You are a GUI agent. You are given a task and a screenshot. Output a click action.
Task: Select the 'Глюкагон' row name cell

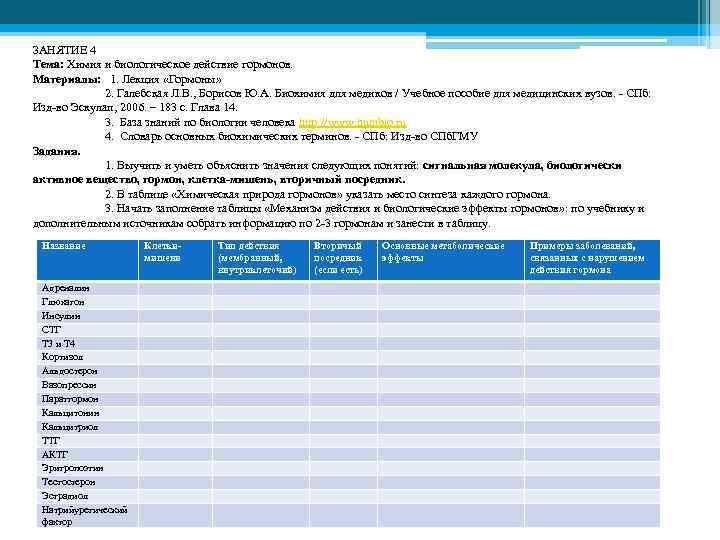click(87, 302)
